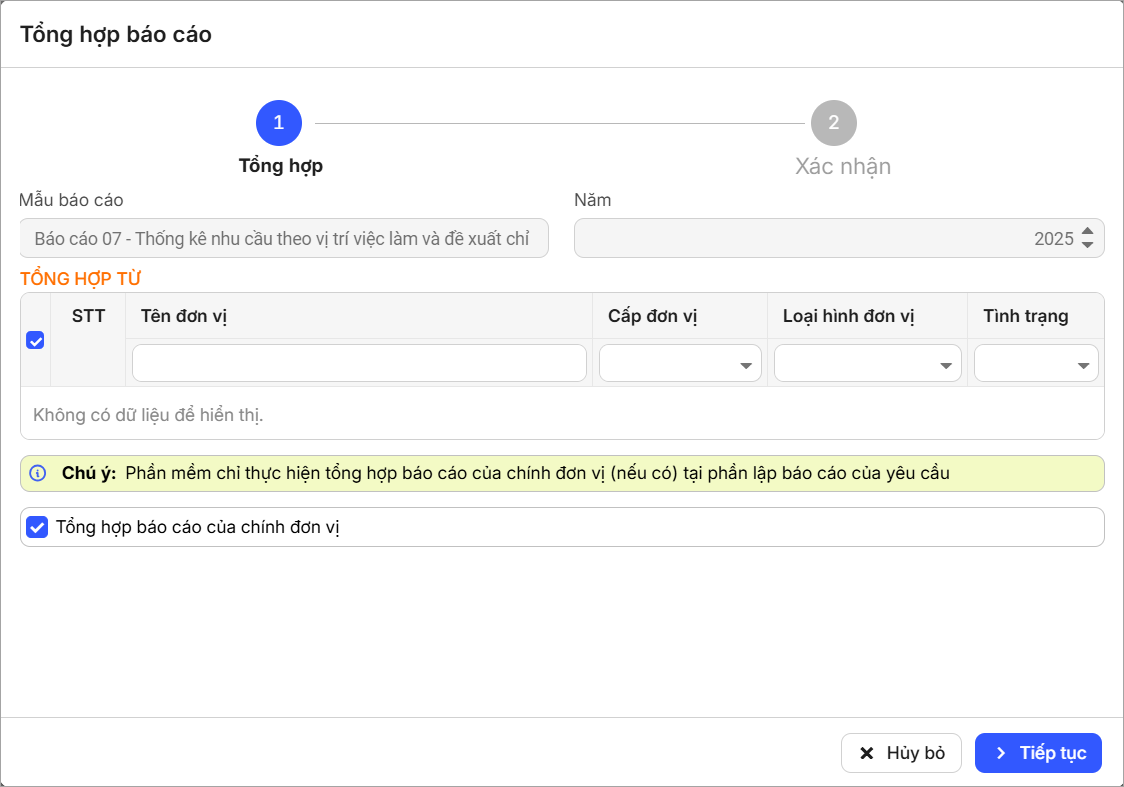This screenshot has height=787, width=1124.
Task: Click the step 2 circle indicator
Action: click(x=833, y=123)
